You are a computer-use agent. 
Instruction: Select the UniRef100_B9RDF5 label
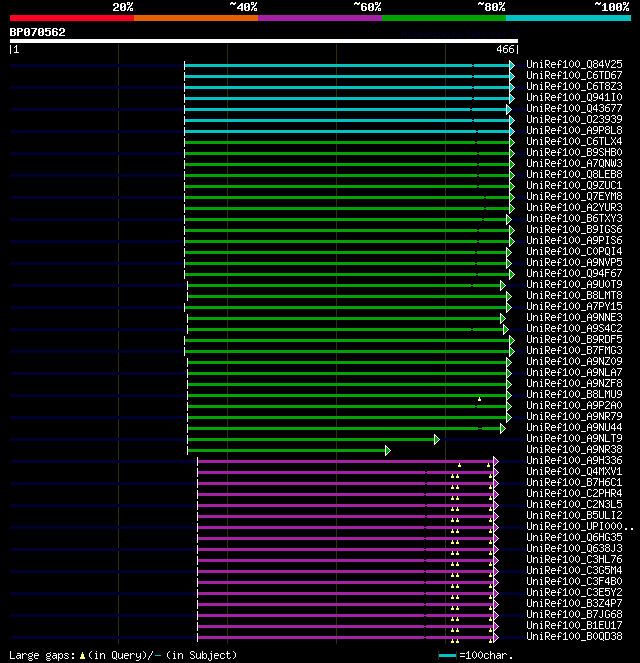(574, 339)
